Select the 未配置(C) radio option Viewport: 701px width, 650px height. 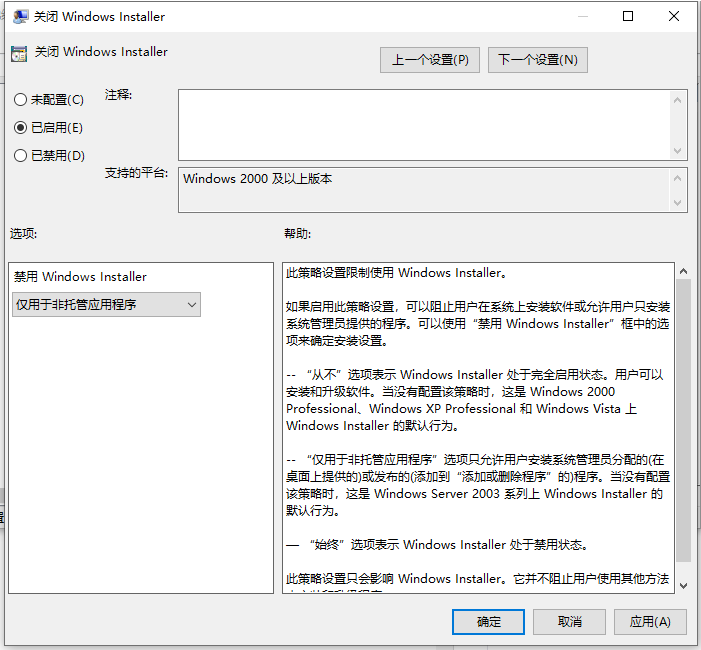point(49,99)
